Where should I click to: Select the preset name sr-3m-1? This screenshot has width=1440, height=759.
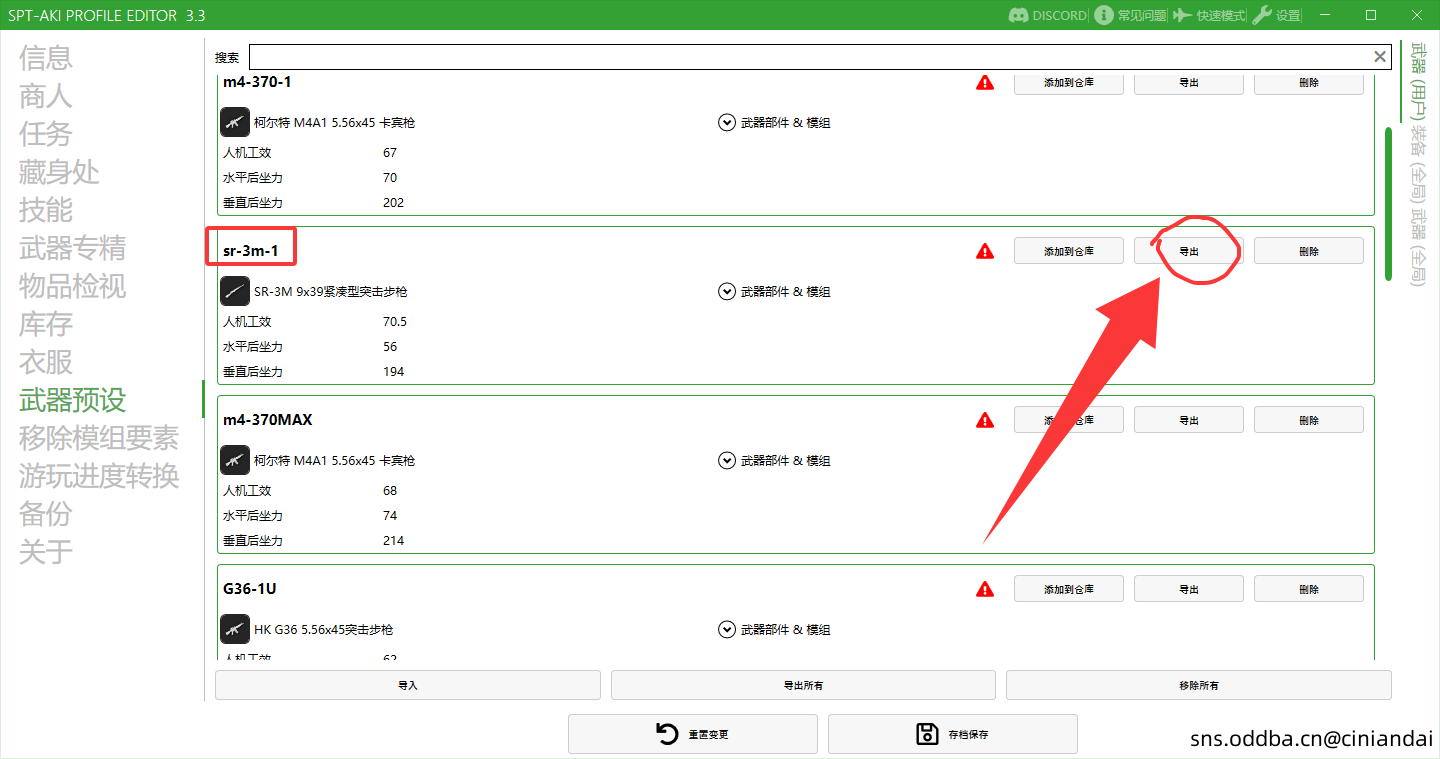point(251,251)
